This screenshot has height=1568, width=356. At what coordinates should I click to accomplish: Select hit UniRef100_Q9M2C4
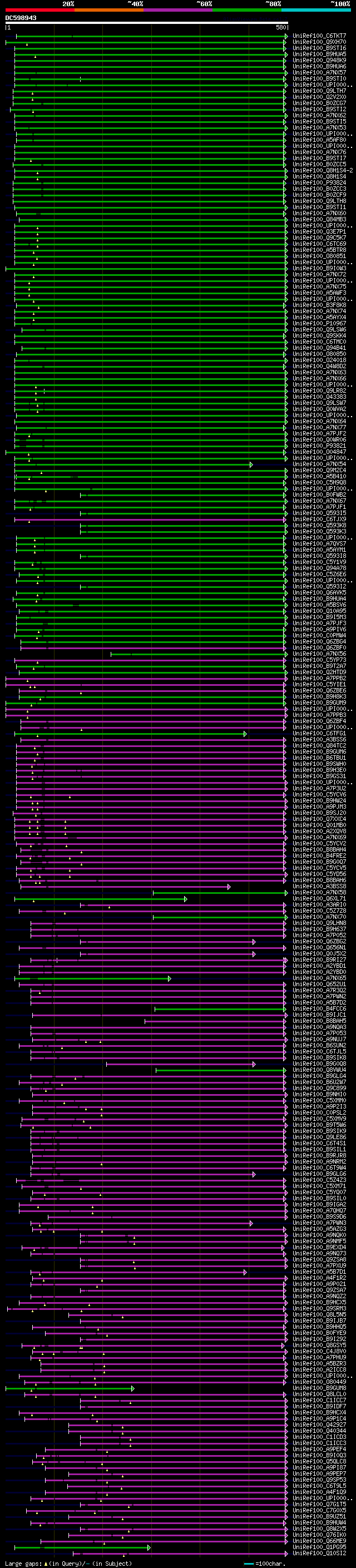click(319, 471)
